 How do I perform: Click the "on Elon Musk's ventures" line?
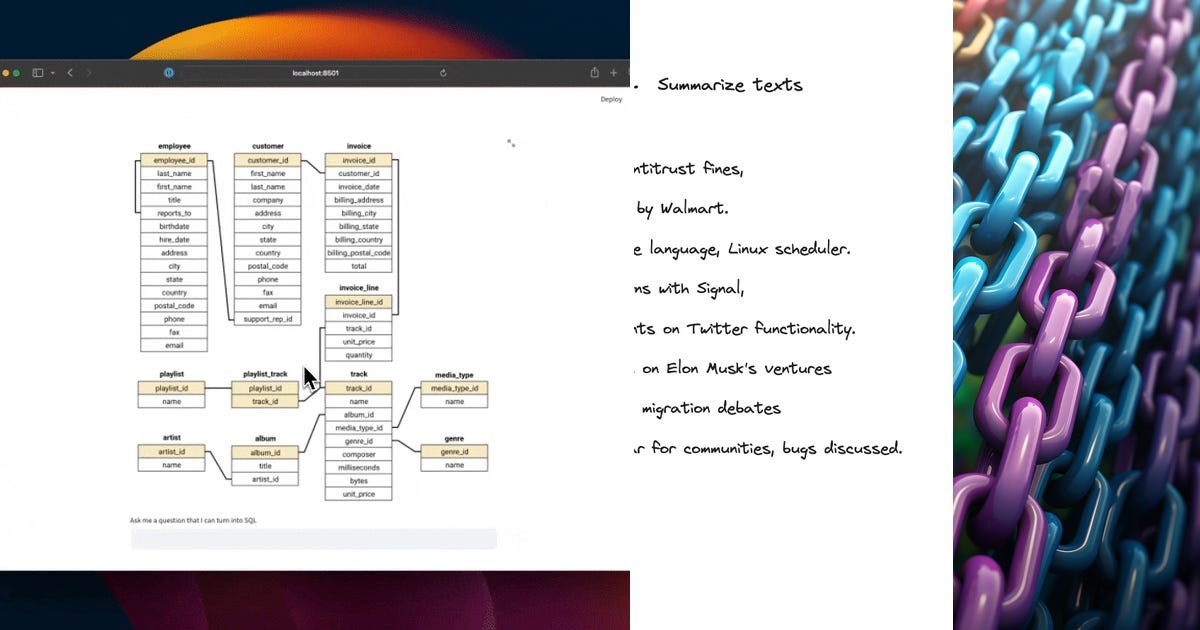(x=737, y=368)
